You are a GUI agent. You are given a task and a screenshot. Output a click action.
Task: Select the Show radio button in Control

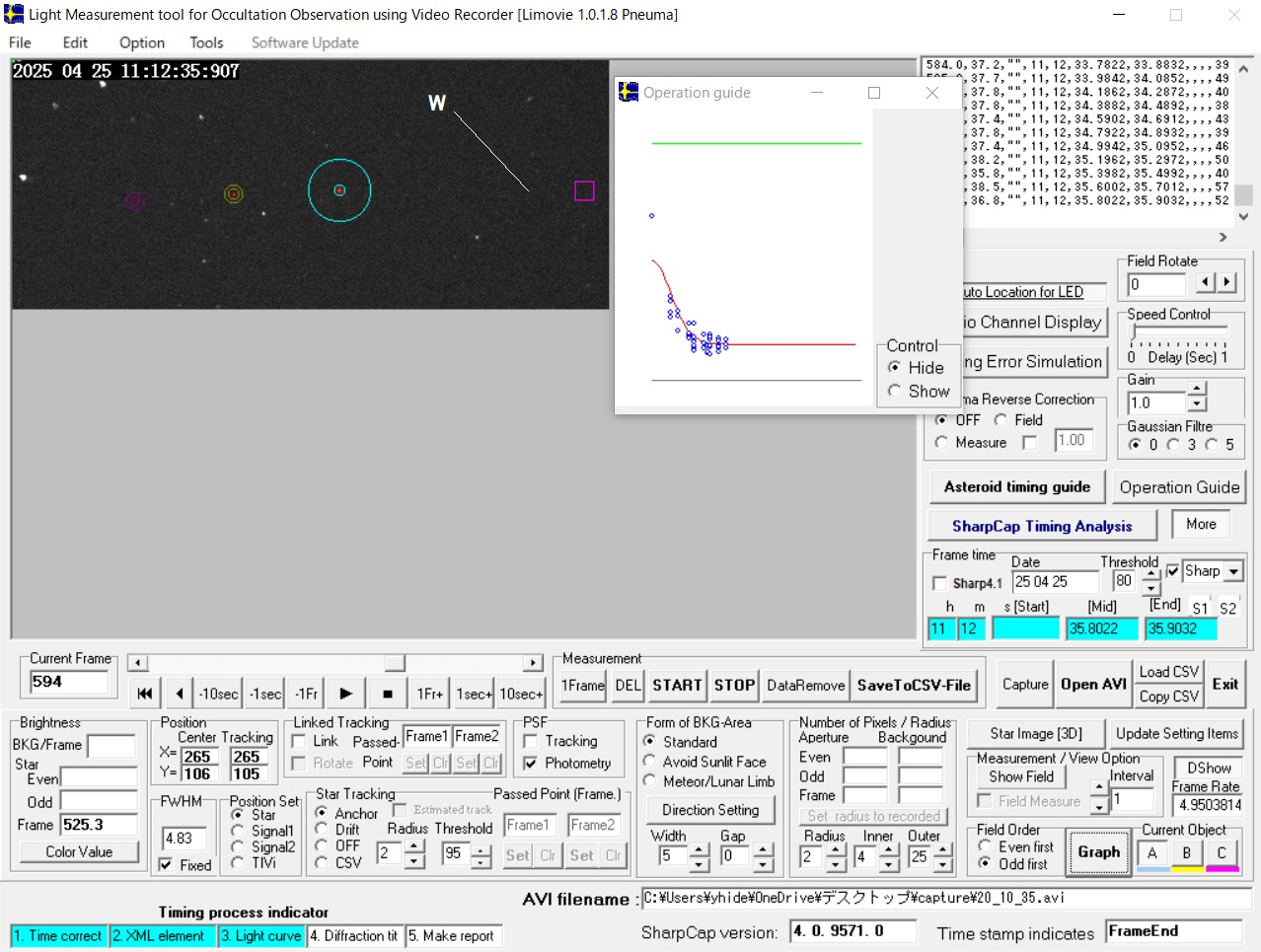[x=894, y=391]
